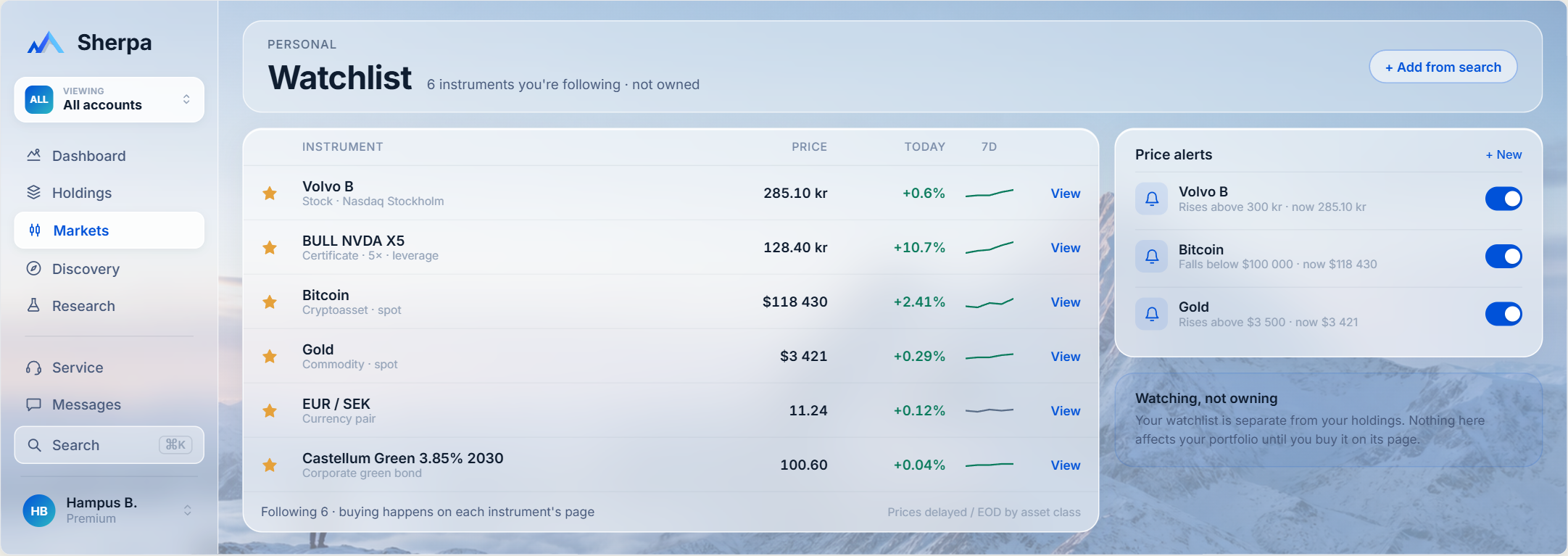Open the Service page
Screen dimensions: 1568x556
109,368
